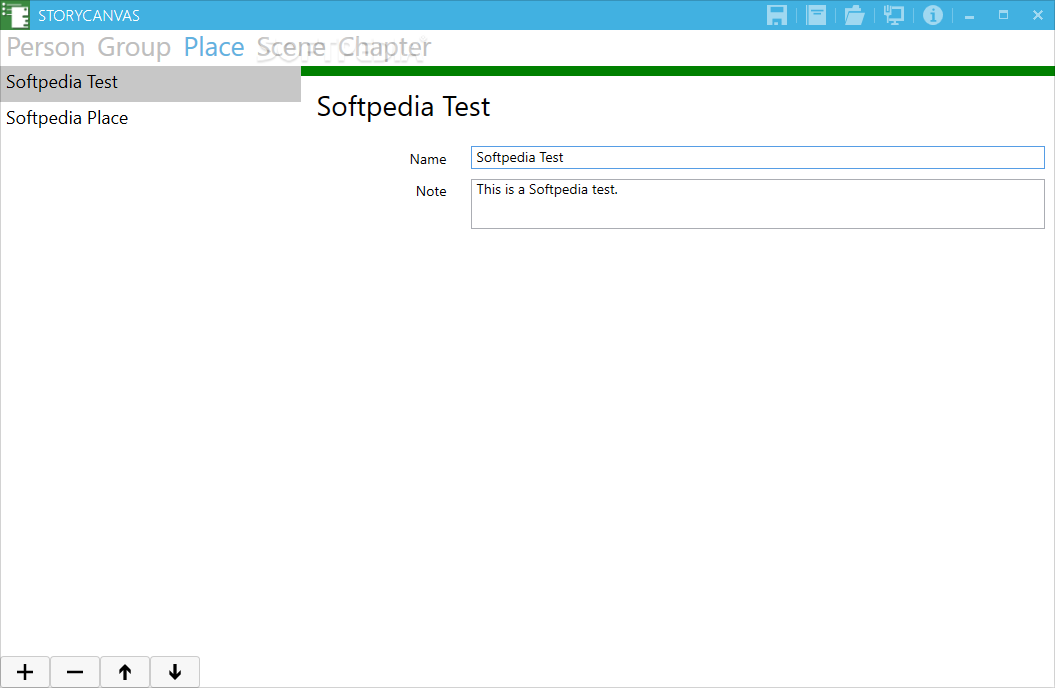
Task: Select Softpedia Test in the list
Action: tap(151, 83)
